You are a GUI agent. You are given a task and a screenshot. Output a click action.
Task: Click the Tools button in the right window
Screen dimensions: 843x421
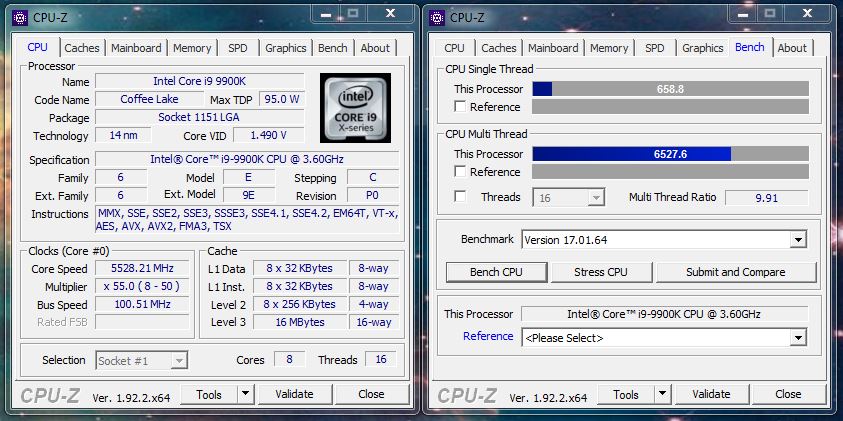click(x=626, y=395)
